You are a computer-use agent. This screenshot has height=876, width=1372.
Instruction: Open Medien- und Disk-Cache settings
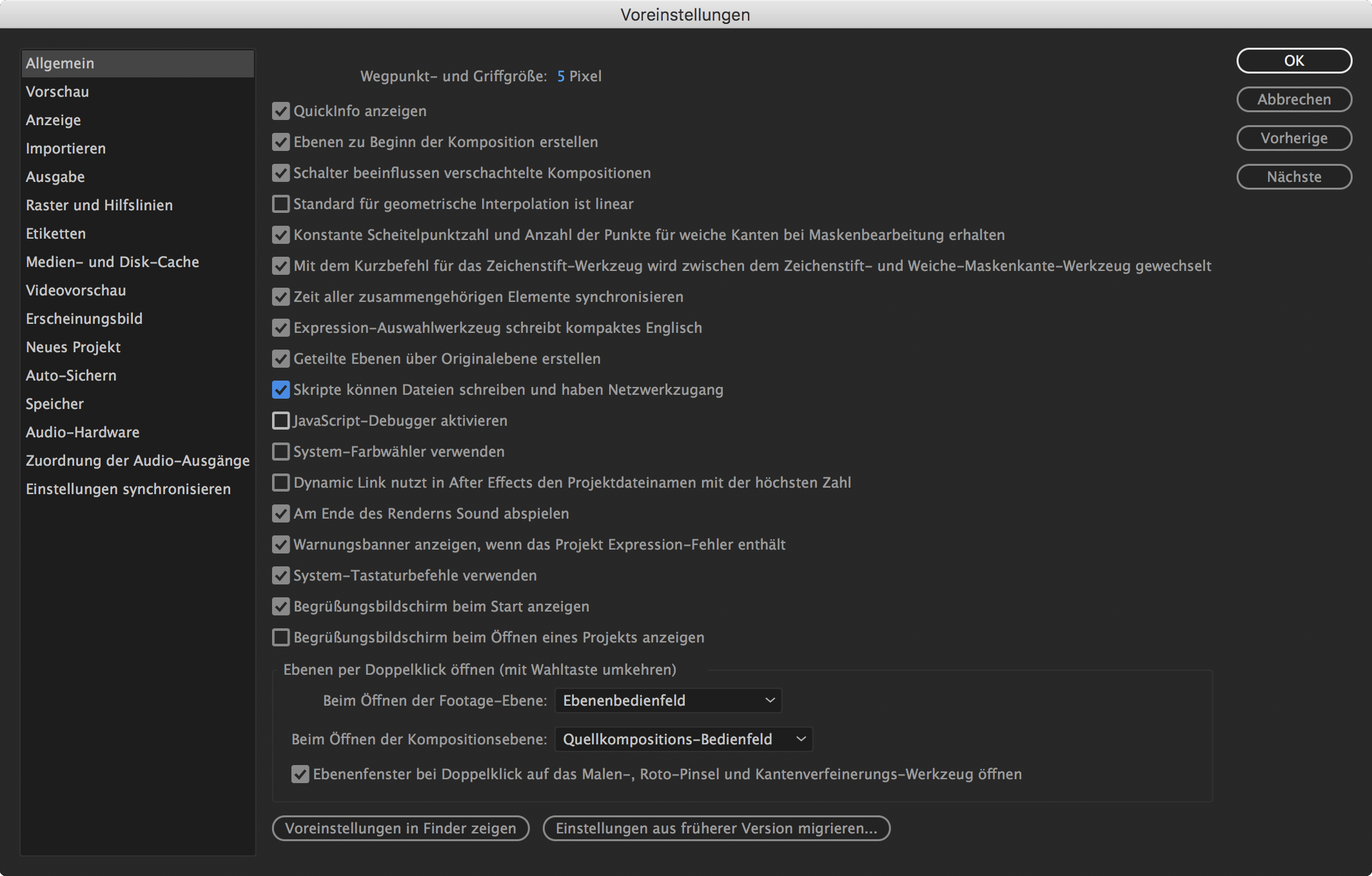(137, 262)
